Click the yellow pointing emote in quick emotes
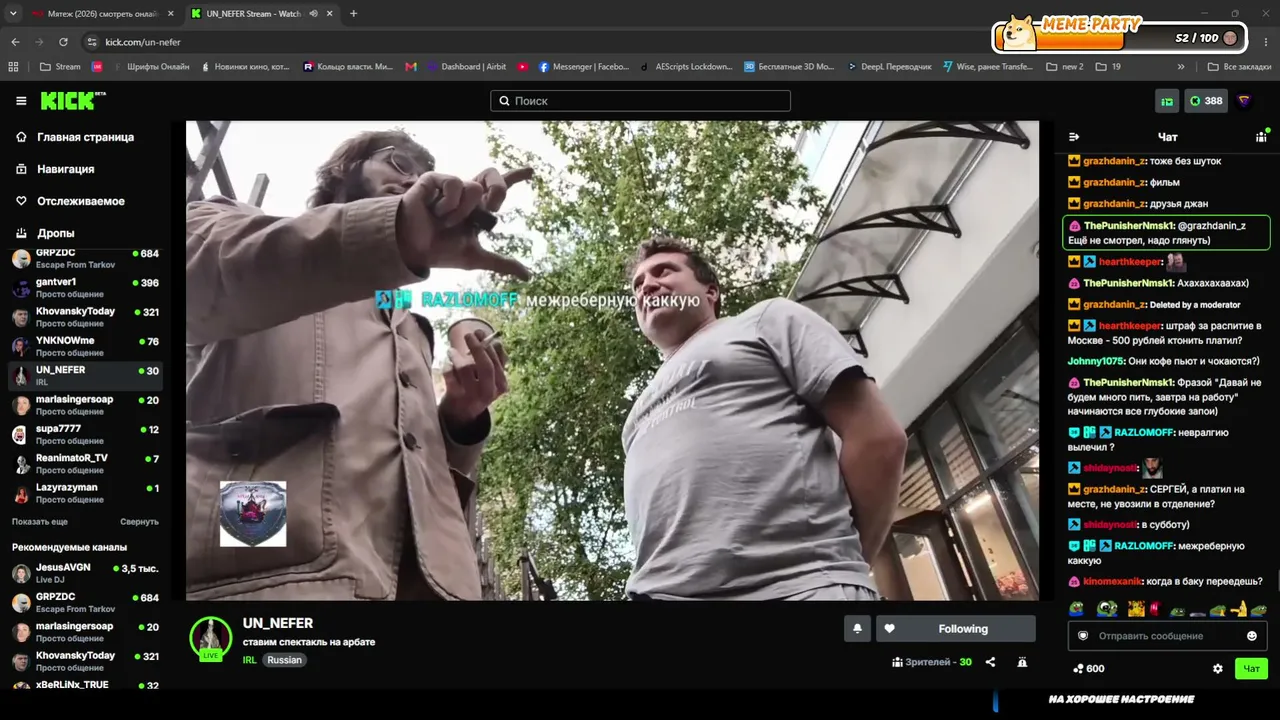1280x720 pixels. pyautogui.click(x=1239, y=609)
